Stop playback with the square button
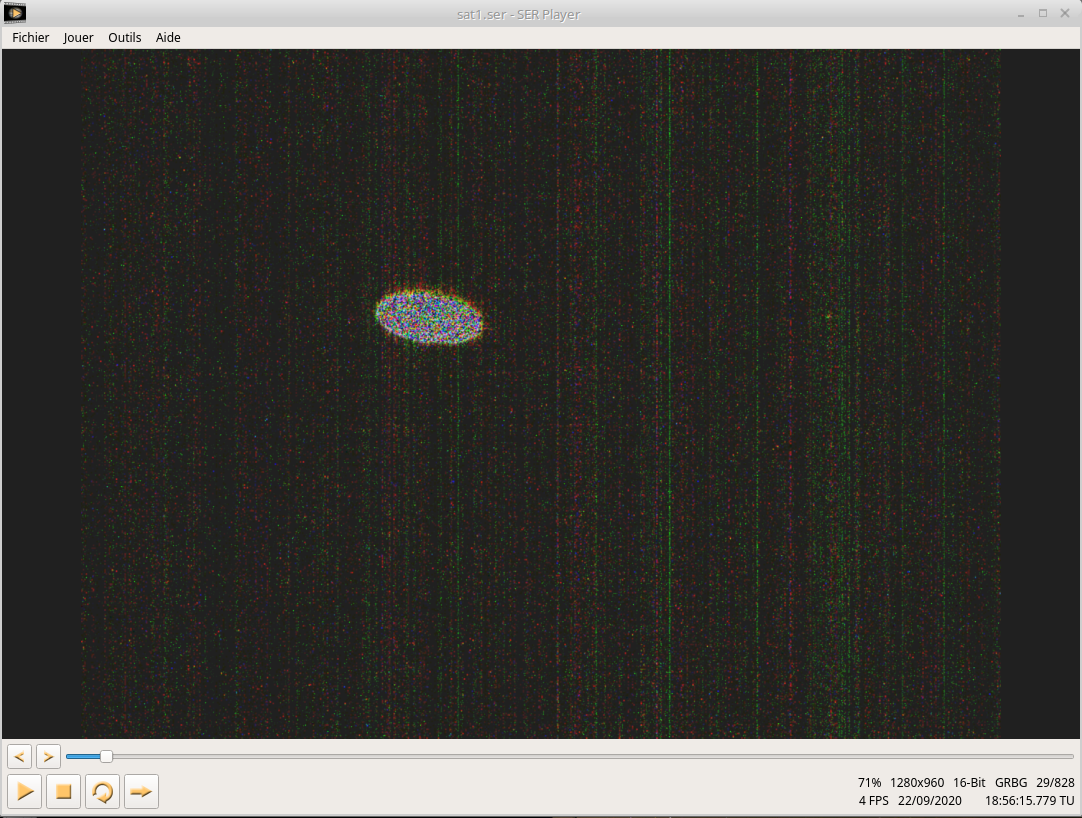The image size is (1082, 818). (x=63, y=791)
